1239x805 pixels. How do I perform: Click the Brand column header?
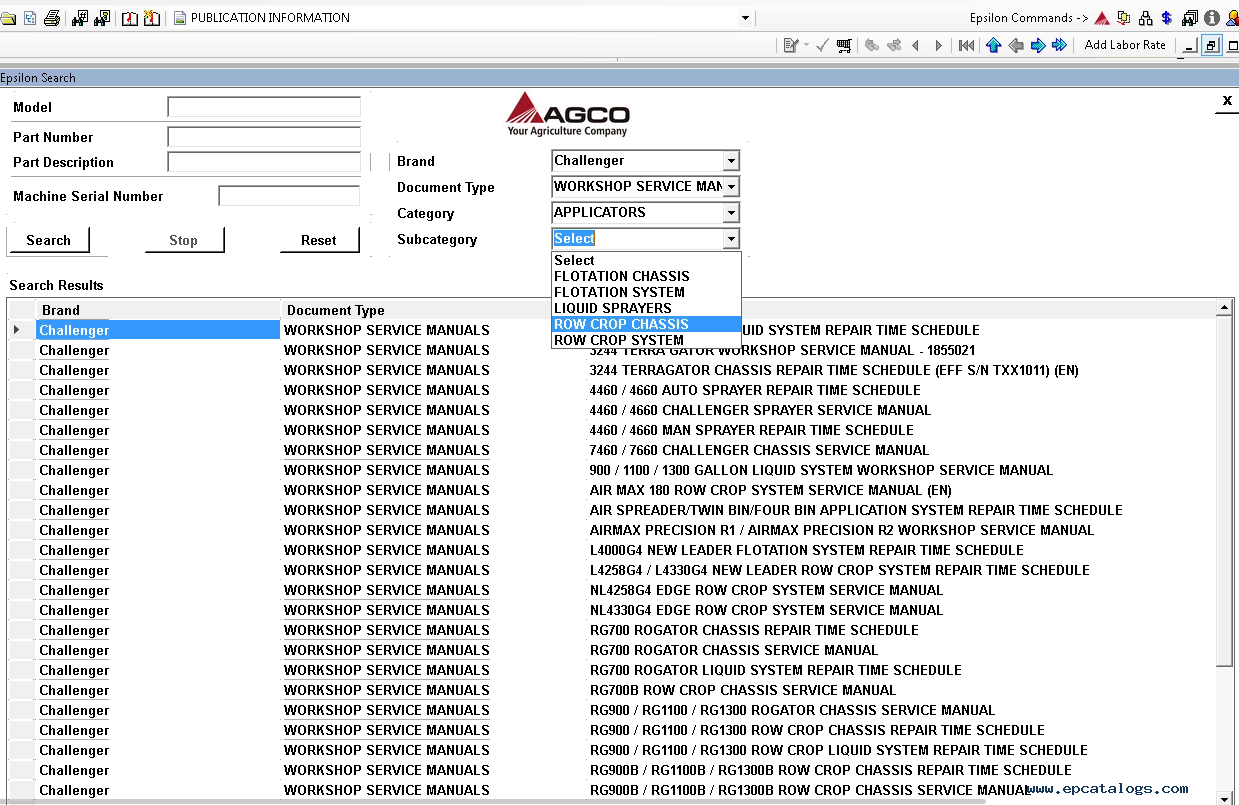(x=158, y=310)
